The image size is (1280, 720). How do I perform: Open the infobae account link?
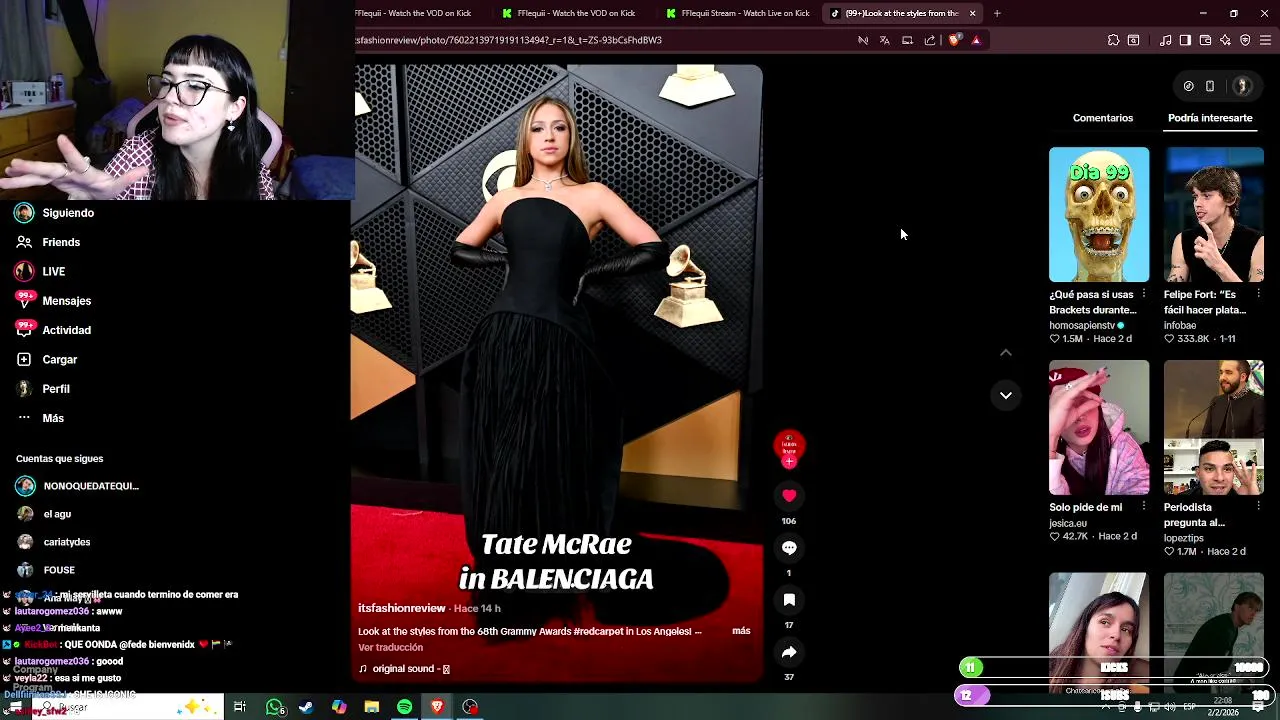click(1180, 325)
